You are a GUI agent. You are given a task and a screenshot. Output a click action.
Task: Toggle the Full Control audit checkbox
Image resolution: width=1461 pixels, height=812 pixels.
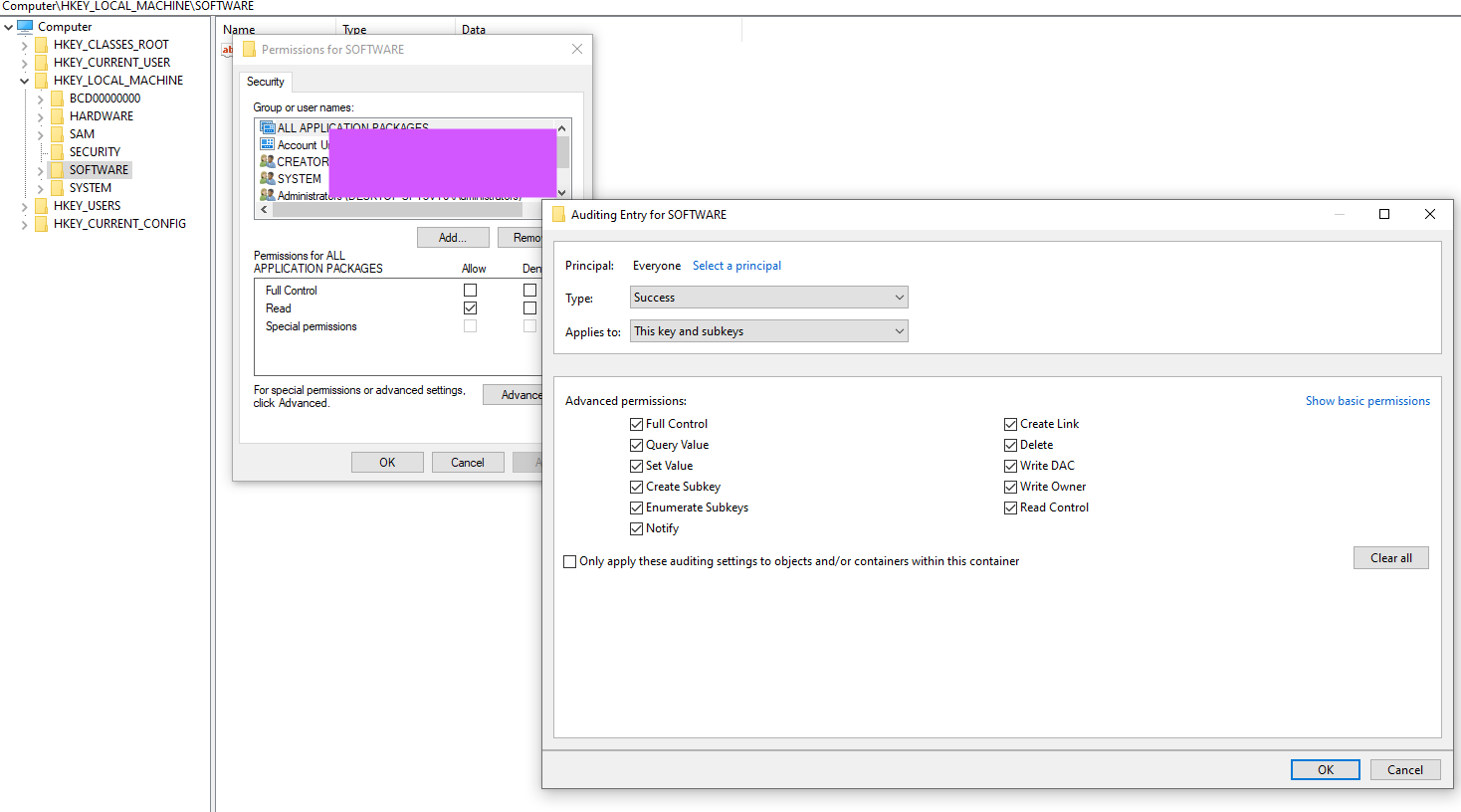[637, 424]
